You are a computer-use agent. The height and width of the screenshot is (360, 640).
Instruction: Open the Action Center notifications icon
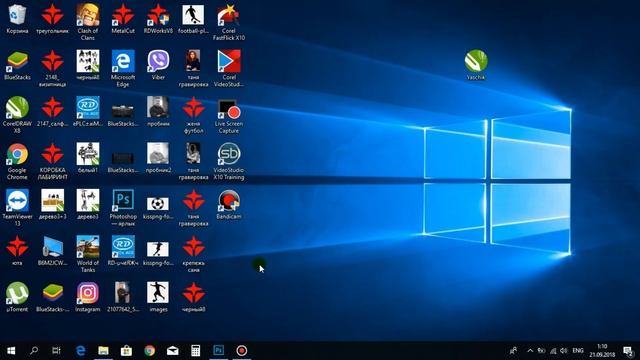(628, 351)
